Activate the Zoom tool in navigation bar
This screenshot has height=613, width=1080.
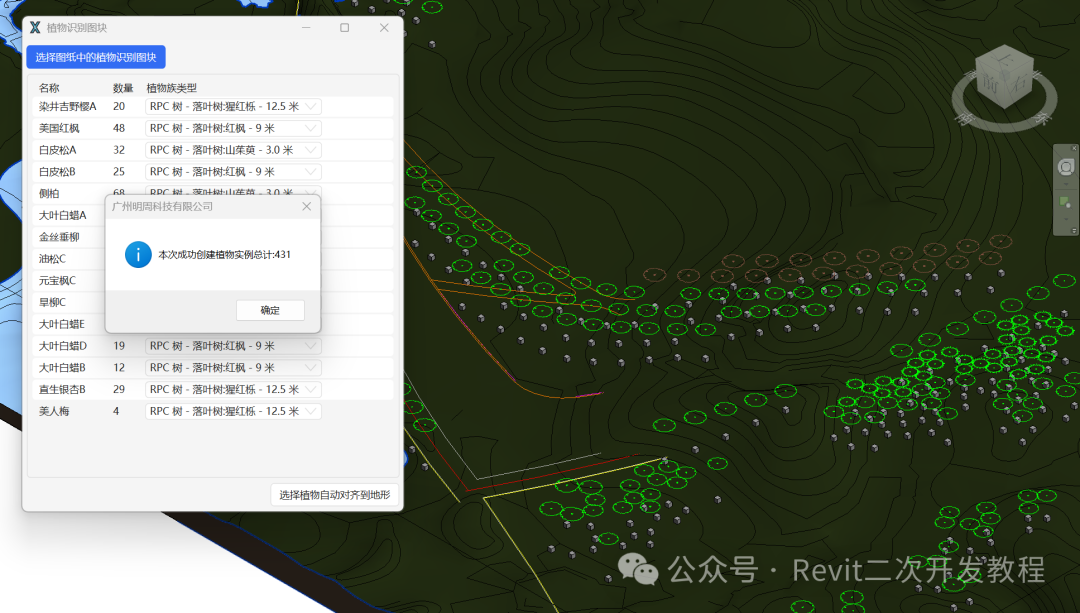[x=1065, y=202]
